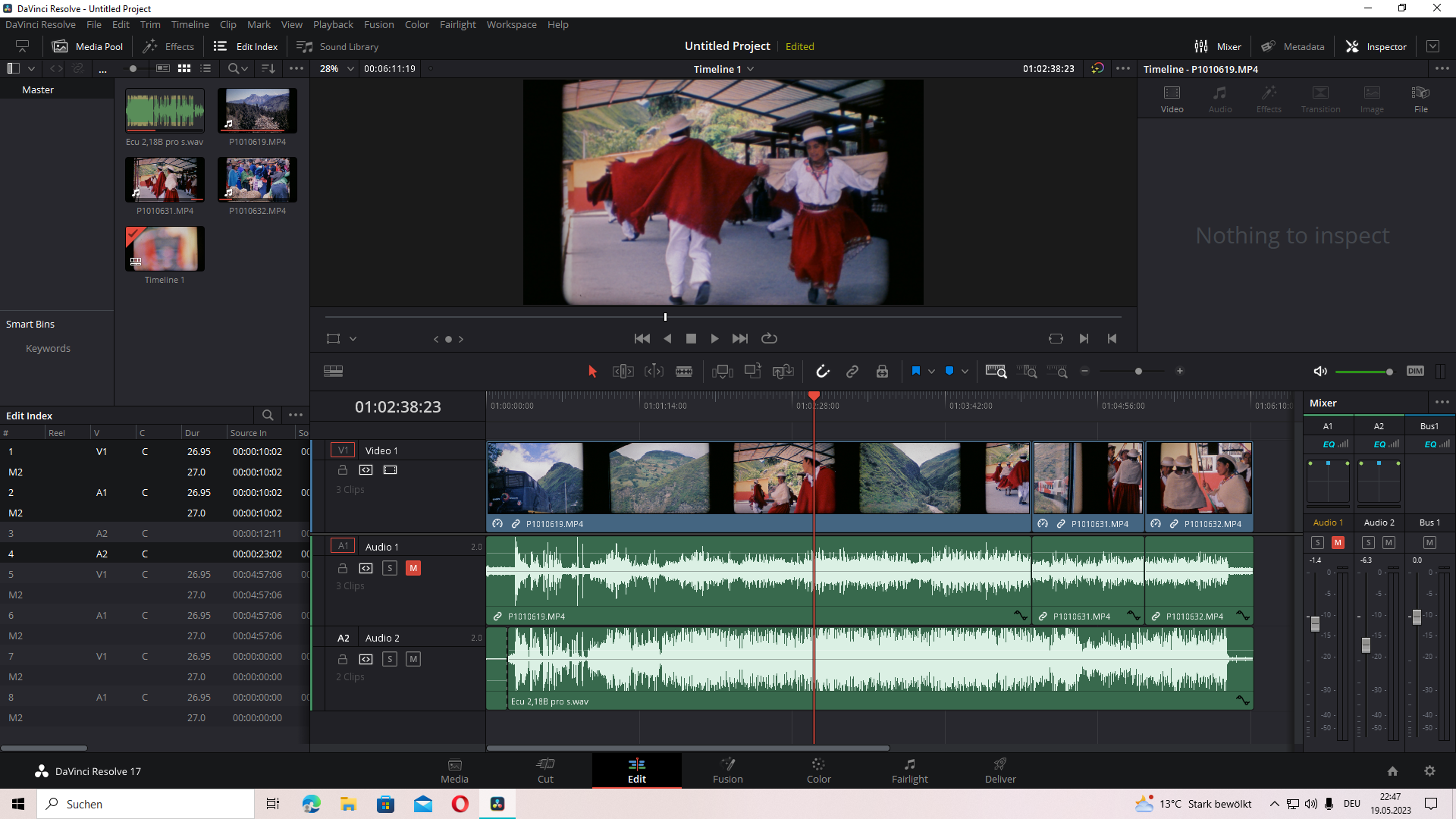Expand the Timeline 1 name dropdown
Viewport: 1456px width, 819px height.
tap(751, 69)
